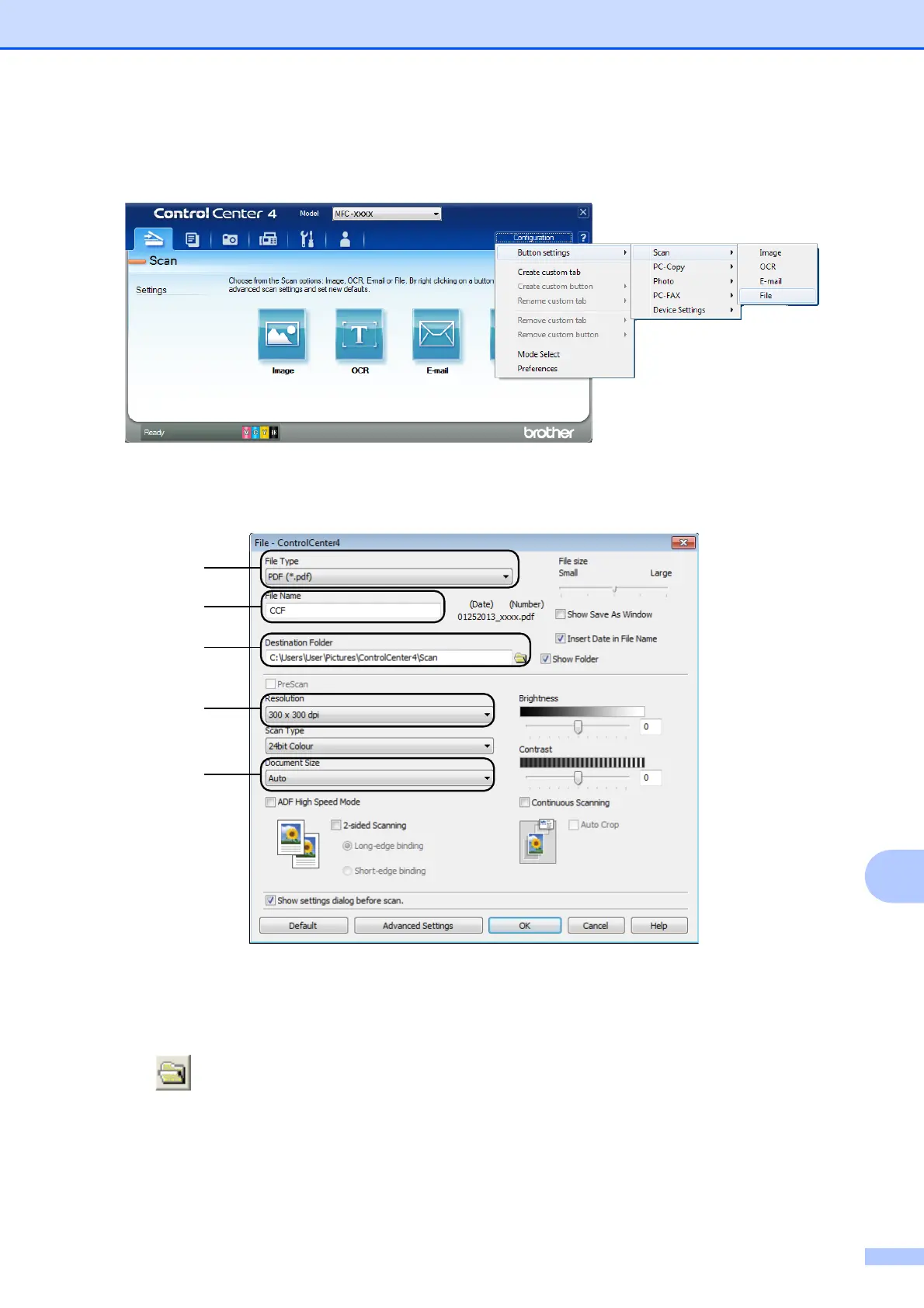The height and width of the screenshot is (1308, 924).
Task: Expand the Scan submenu entry
Action: pos(684,252)
